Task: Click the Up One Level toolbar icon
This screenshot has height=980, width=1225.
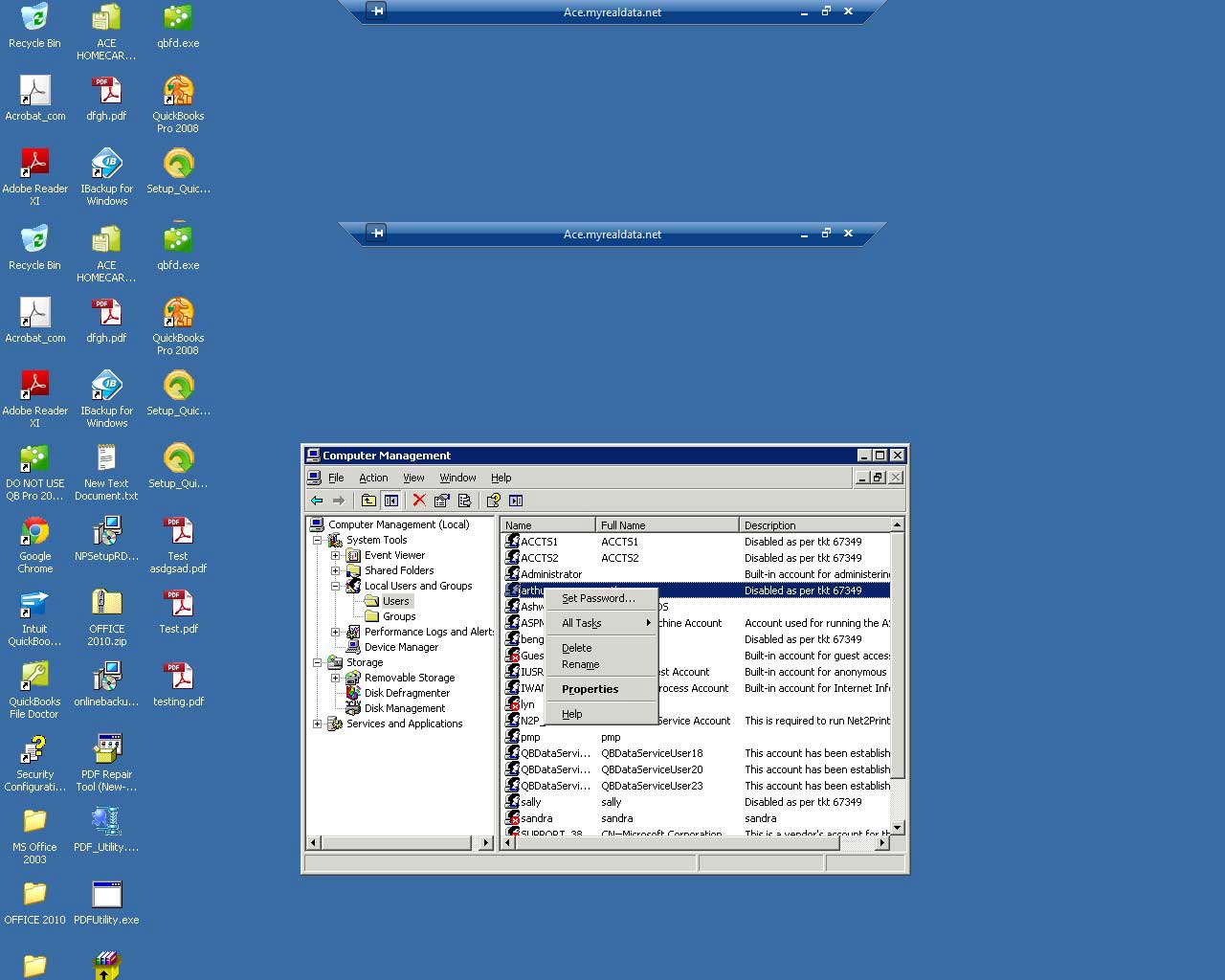Action: pos(368,501)
